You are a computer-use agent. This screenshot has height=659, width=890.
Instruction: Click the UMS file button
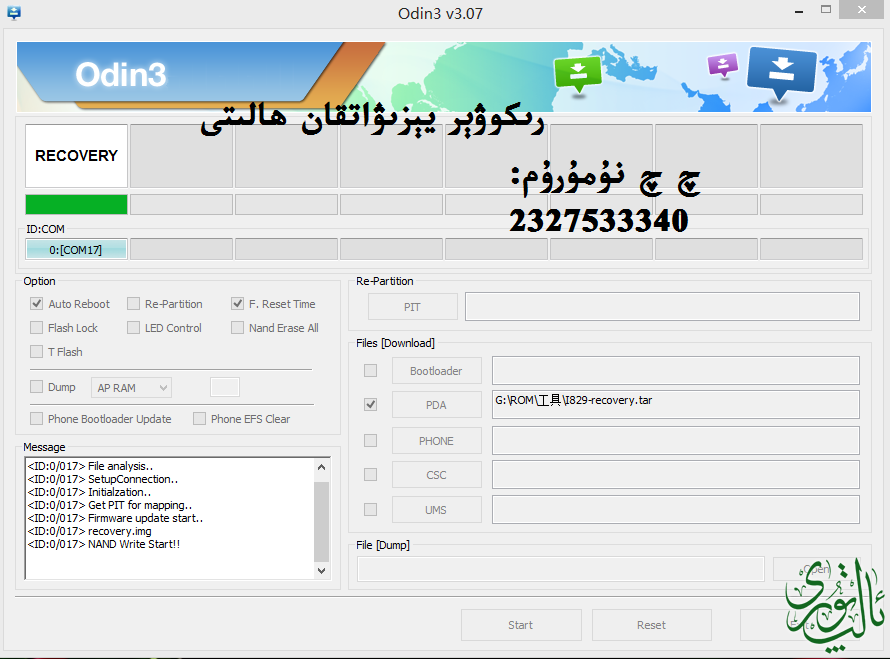pos(436,510)
